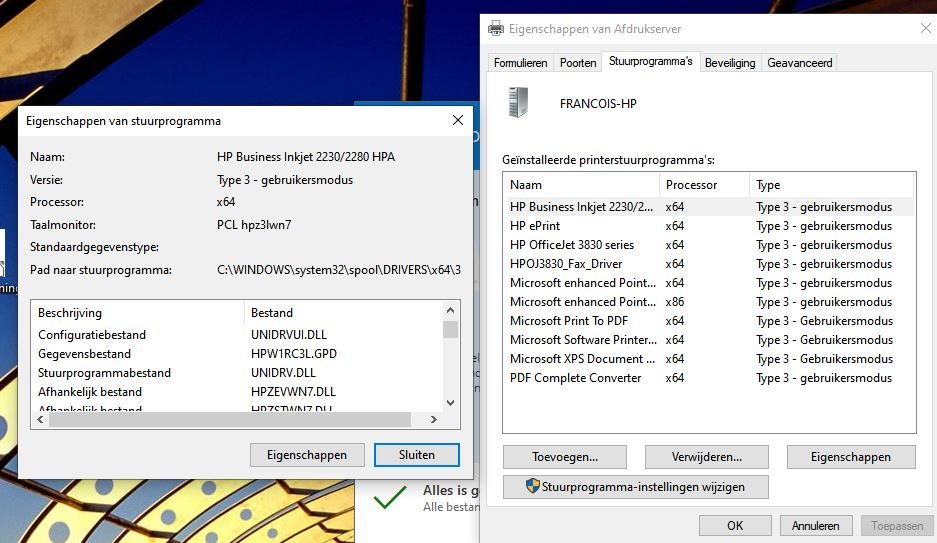Click the UNIDRVUI.DLL file name
The image size is (937, 543).
[289, 335]
